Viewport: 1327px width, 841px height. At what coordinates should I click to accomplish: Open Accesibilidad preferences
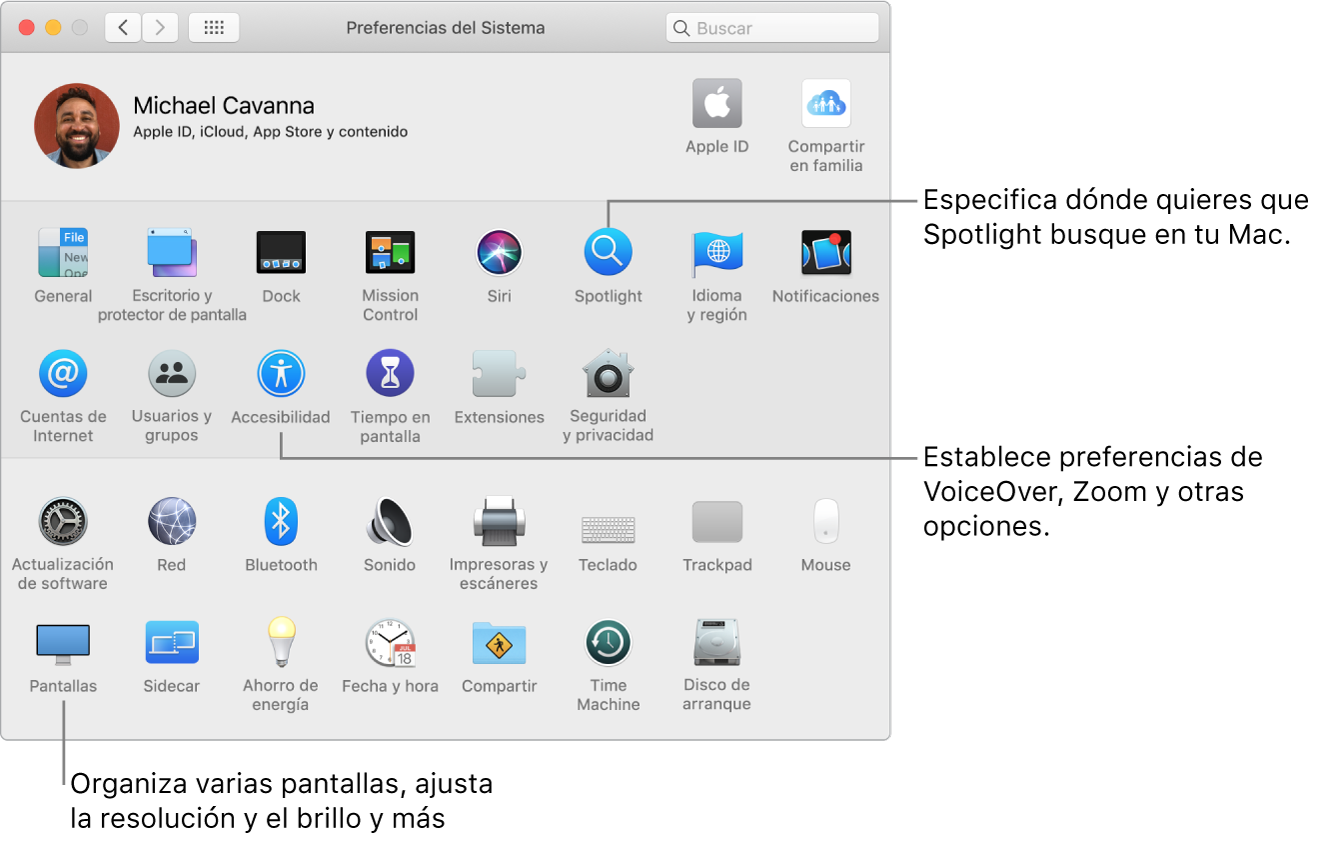281,374
